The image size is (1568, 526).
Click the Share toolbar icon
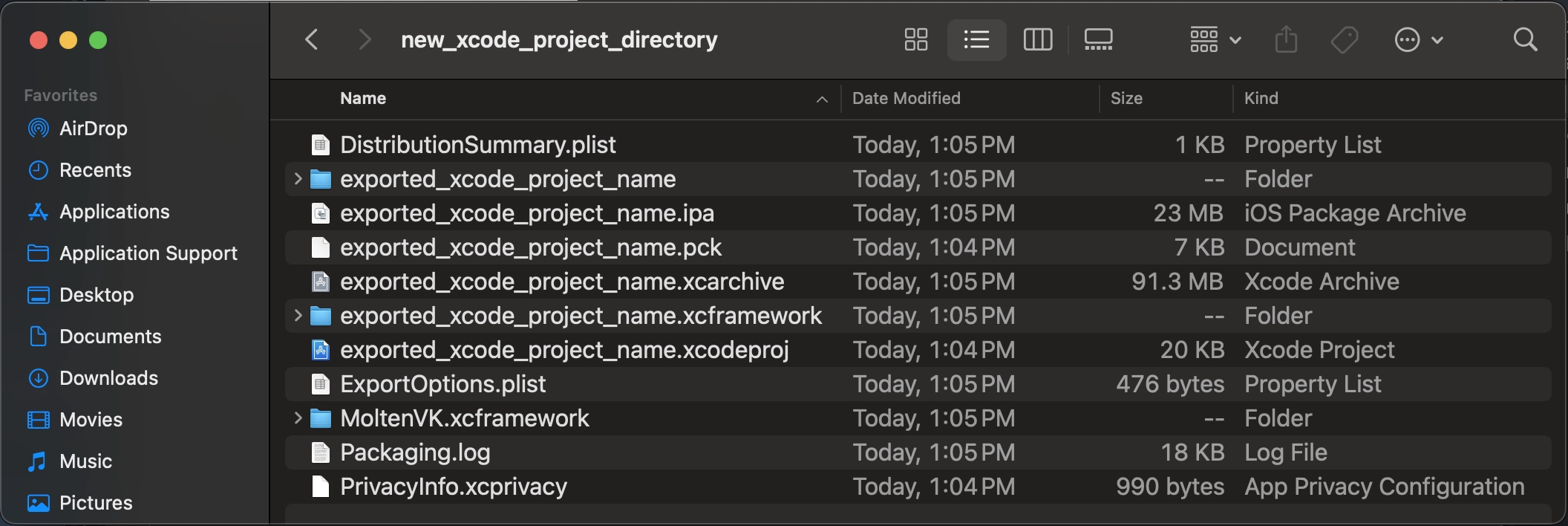(1286, 39)
